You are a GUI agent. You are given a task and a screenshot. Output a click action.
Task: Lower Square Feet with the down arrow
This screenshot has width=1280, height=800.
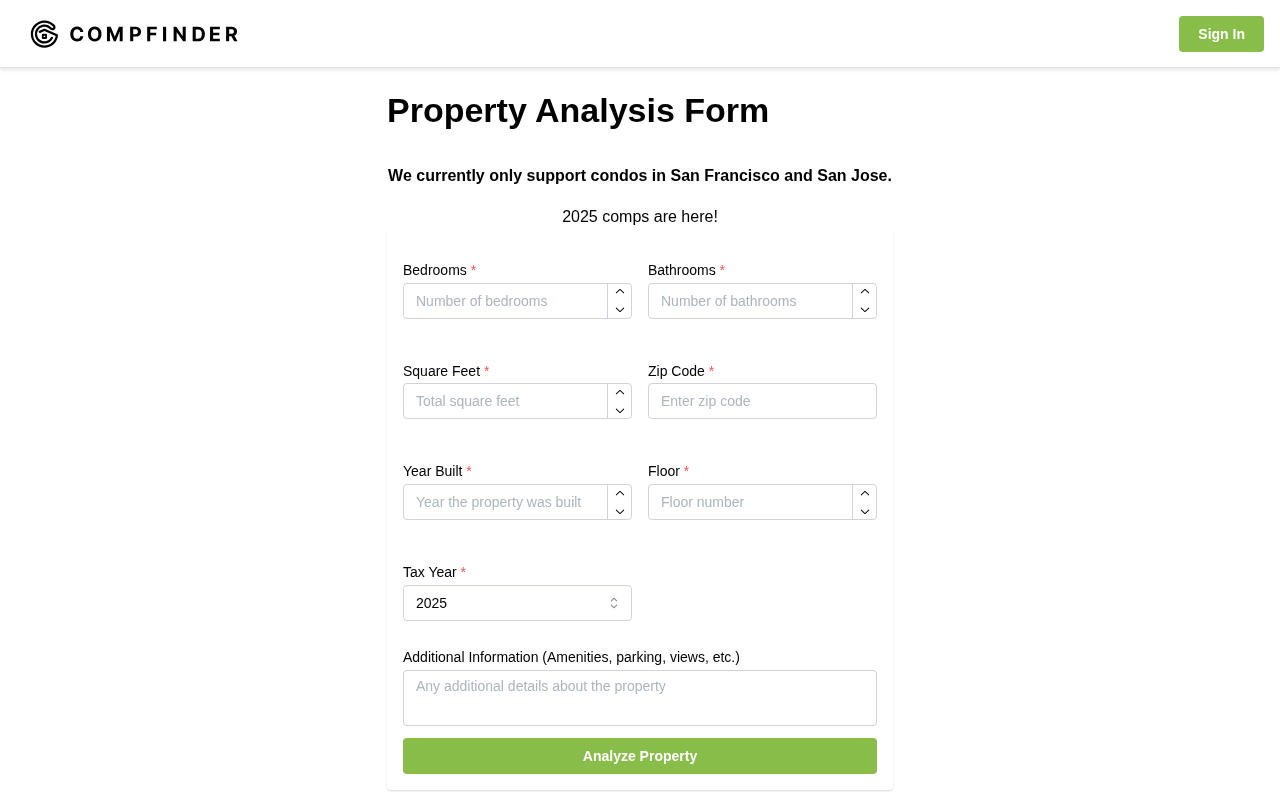click(x=620, y=410)
